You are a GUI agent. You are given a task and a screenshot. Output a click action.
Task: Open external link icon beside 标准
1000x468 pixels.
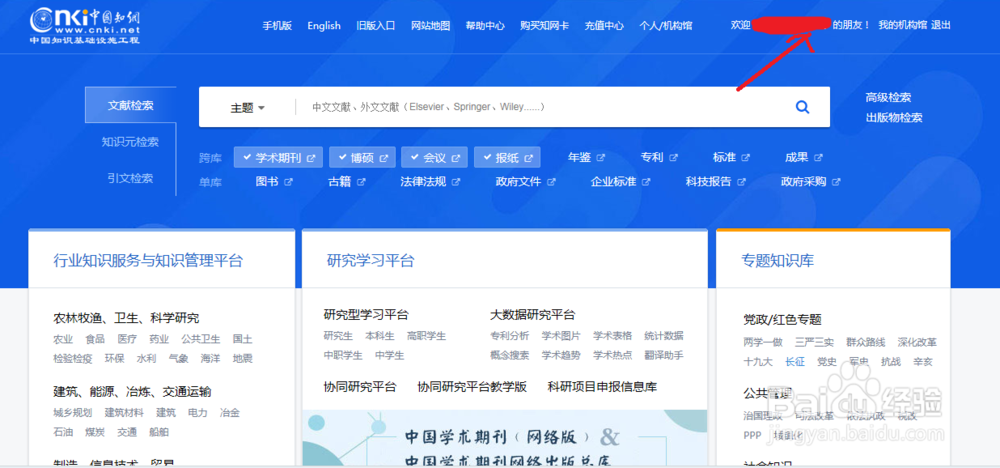(746, 157)
